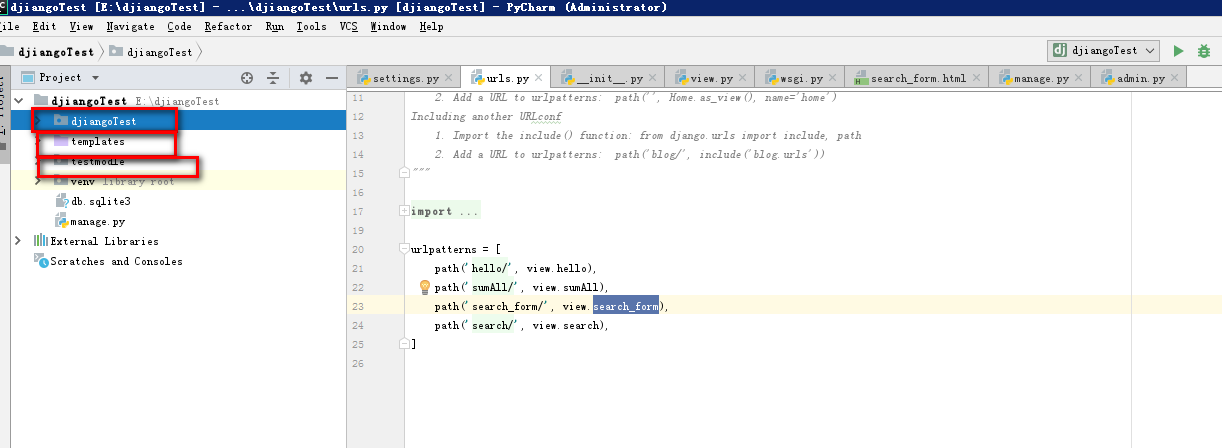Close the wsgi.py tab

831,78
